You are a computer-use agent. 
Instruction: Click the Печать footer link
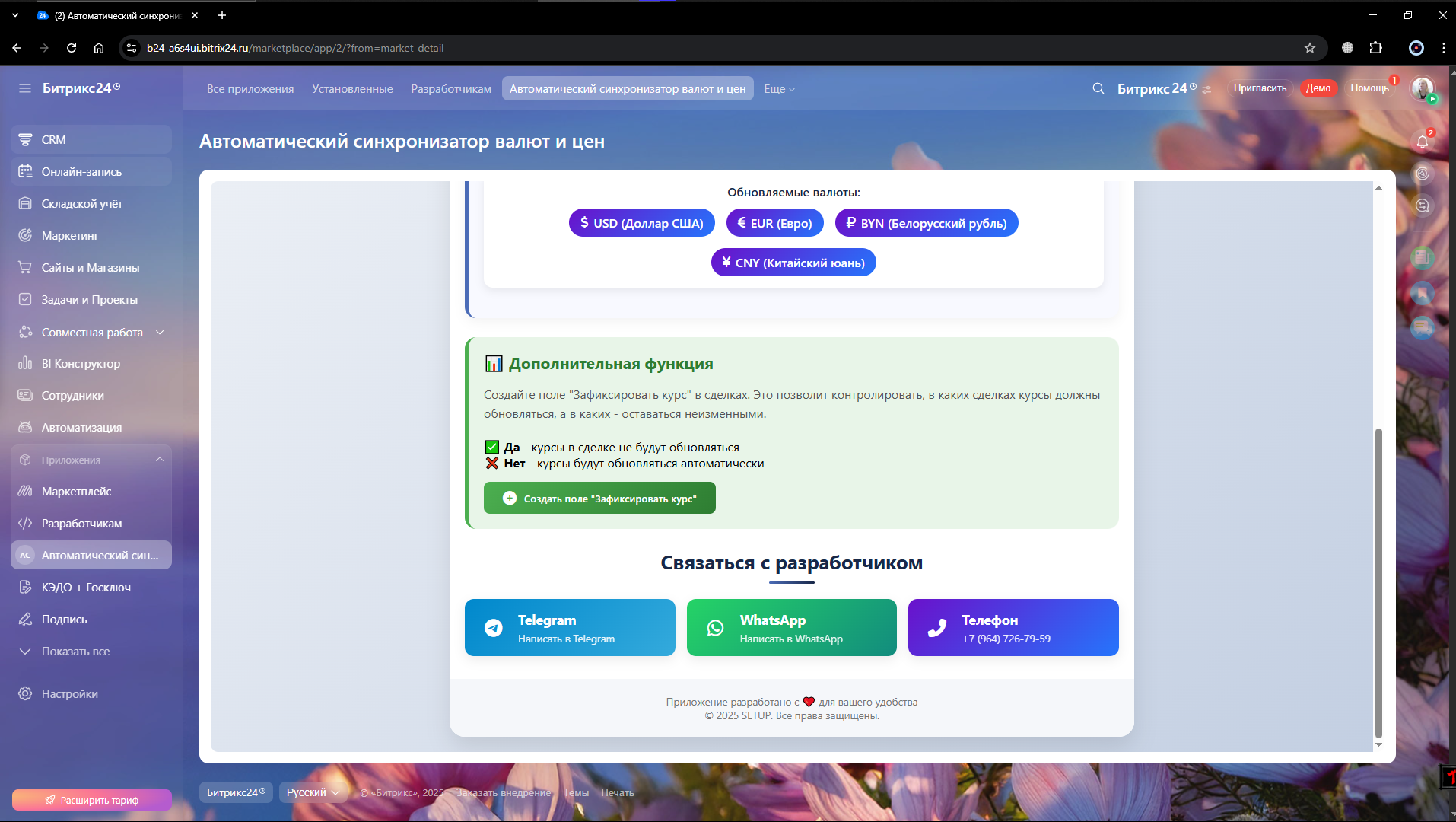[x=618, y=793]
